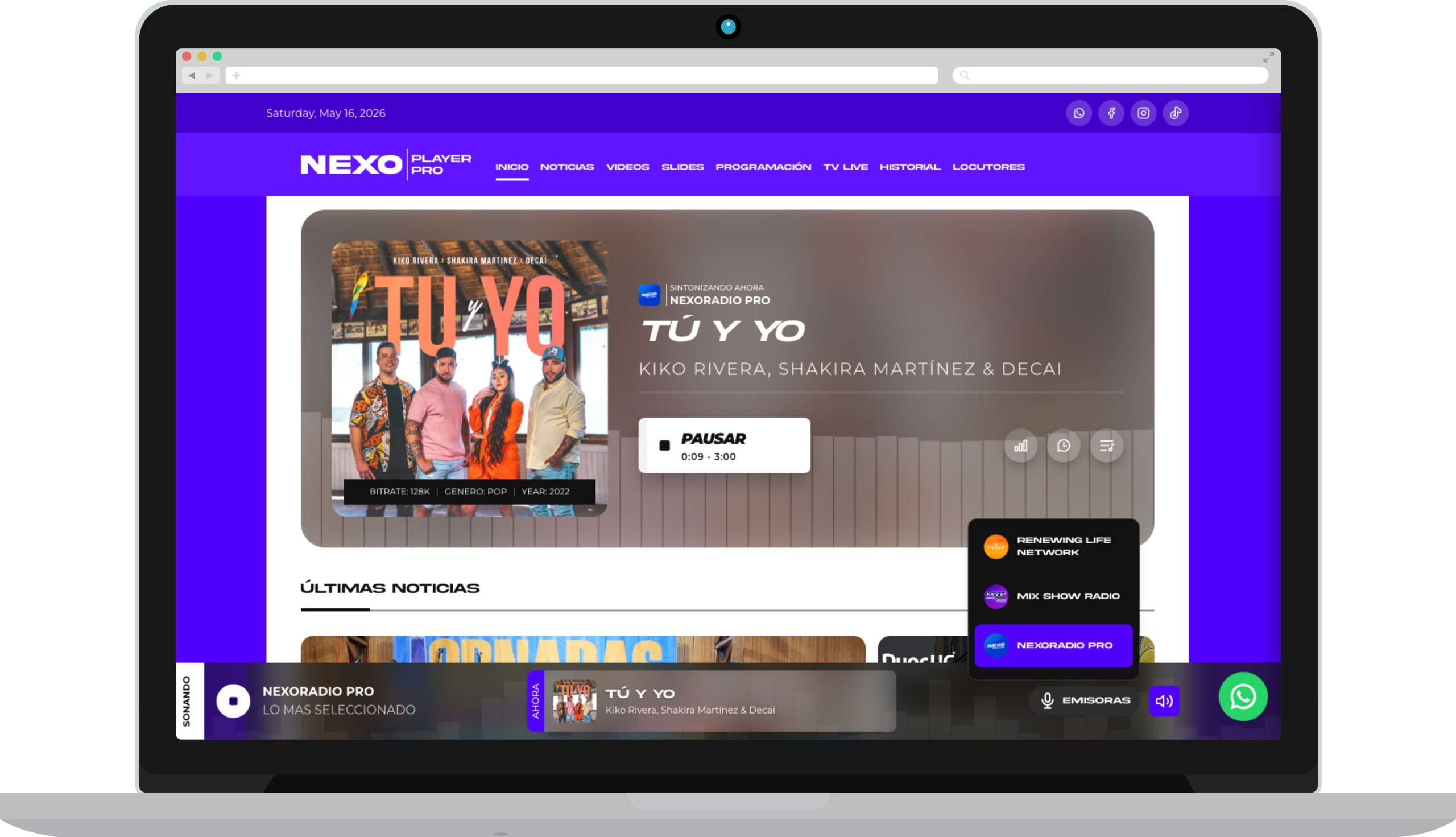Click the Mix Show Radio purple logo
Viewport: 1456px width, 837px height.
tap(996, 597)
